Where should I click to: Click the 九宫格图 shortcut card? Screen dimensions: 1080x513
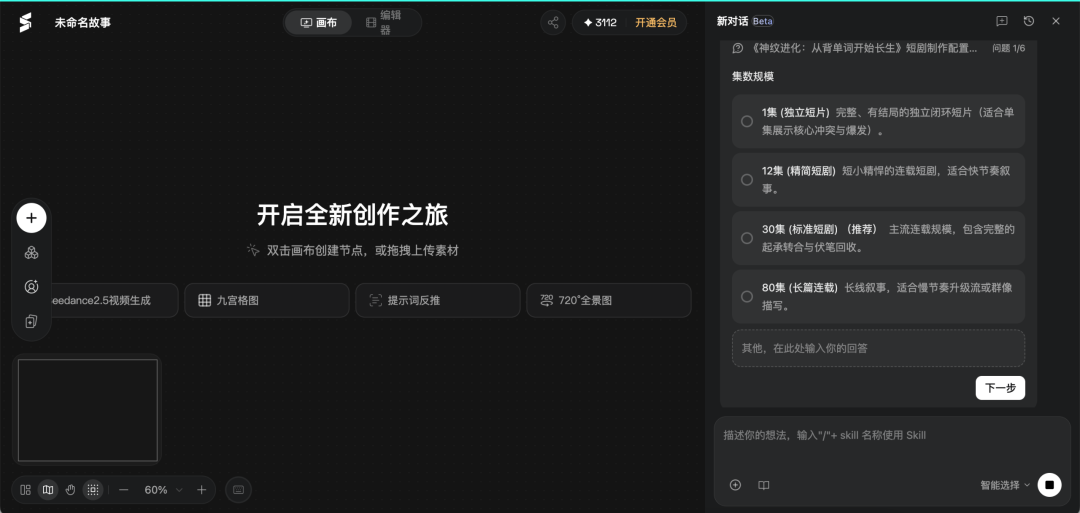point(267,300)
